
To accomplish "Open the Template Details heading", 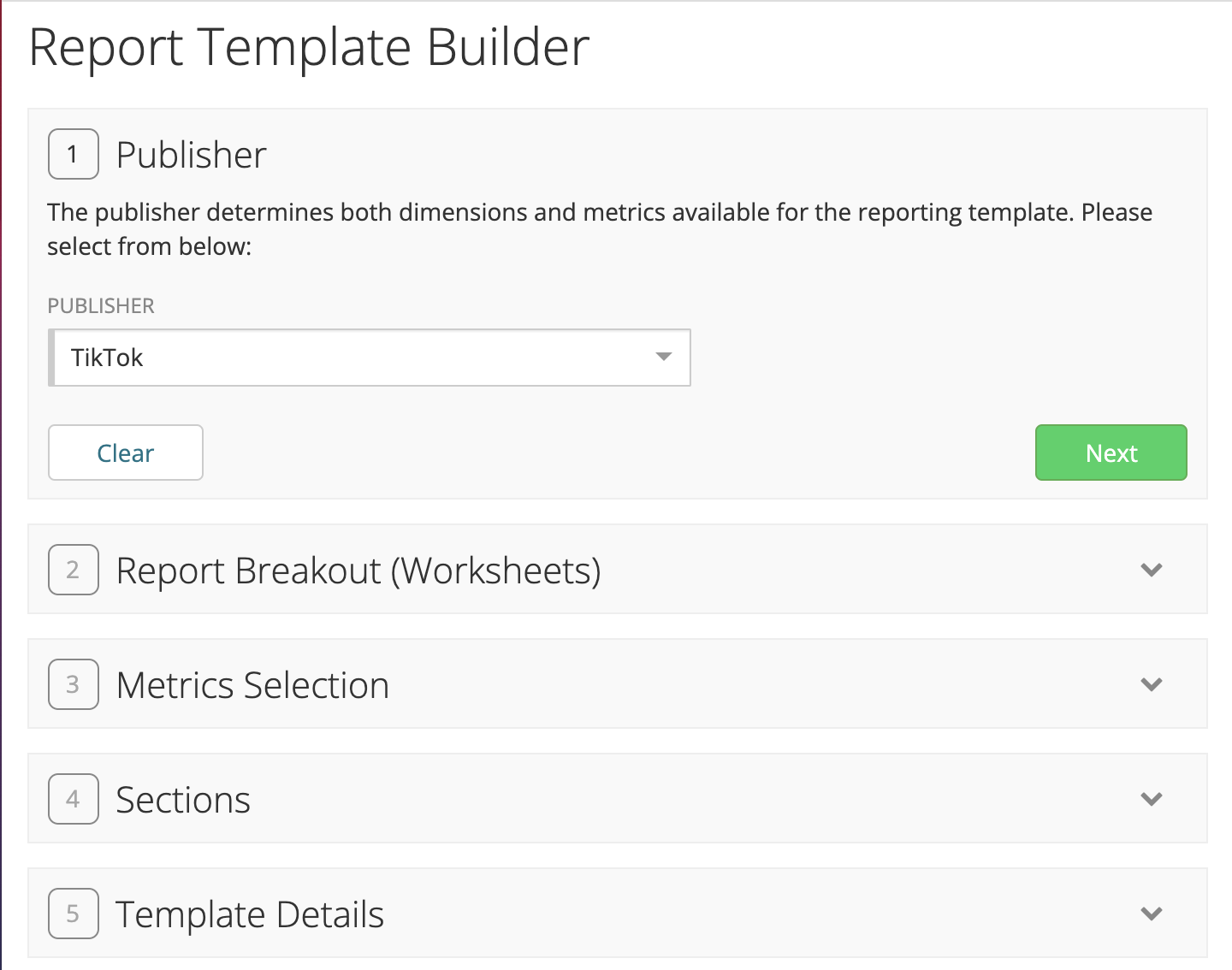I will click(250, 914).
